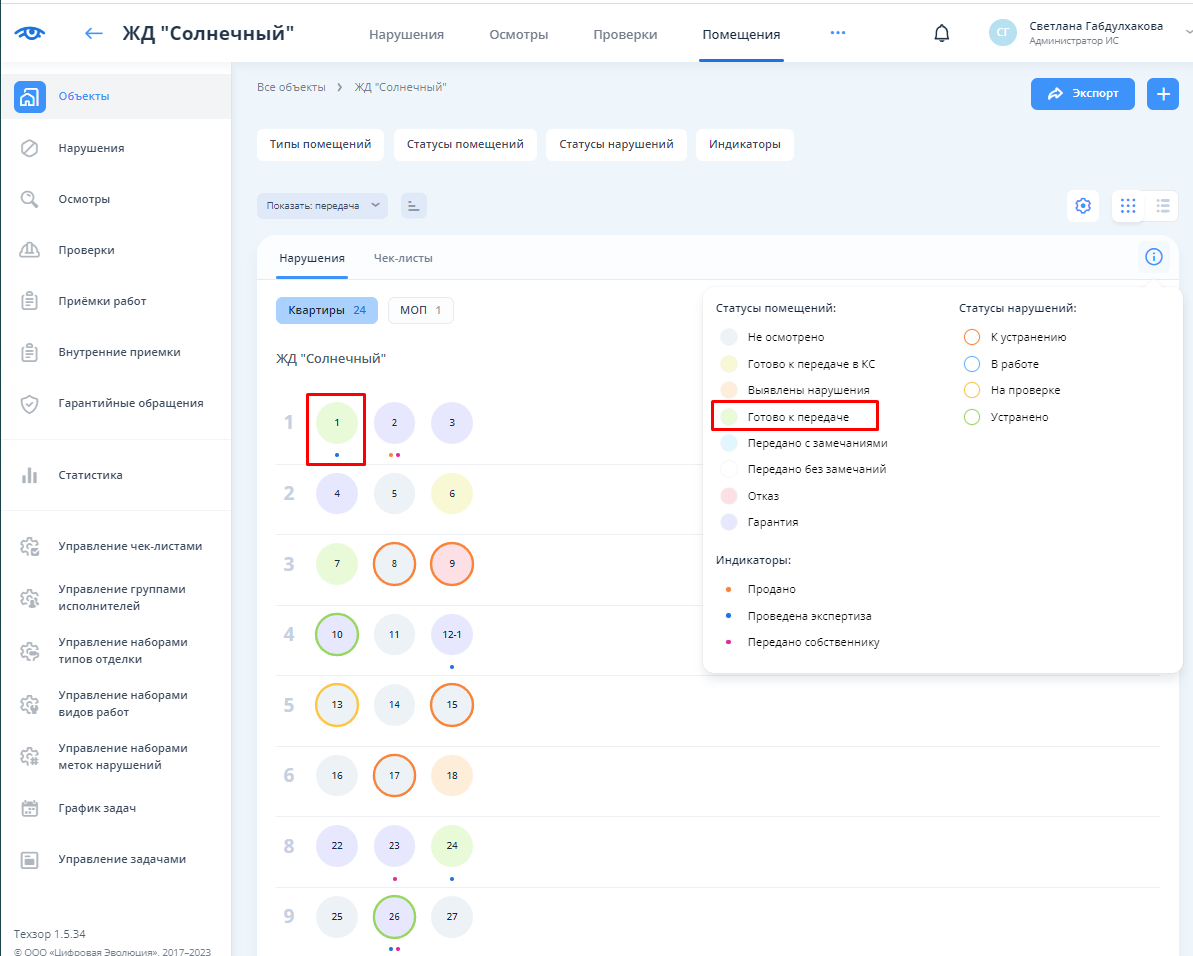Switch to the Чек-листы tab
Image resolution: width=1193 pixels, height=956 pixels.
coord(403,258)
